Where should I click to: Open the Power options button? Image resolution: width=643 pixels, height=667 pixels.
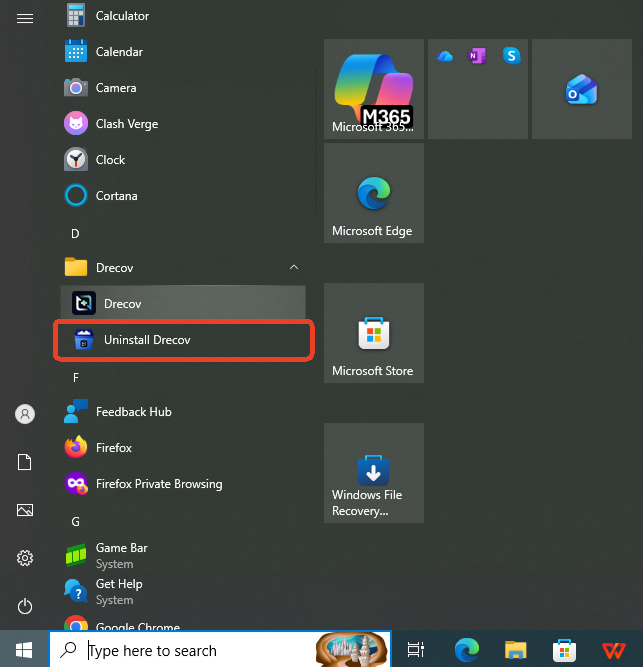point(25,606)
